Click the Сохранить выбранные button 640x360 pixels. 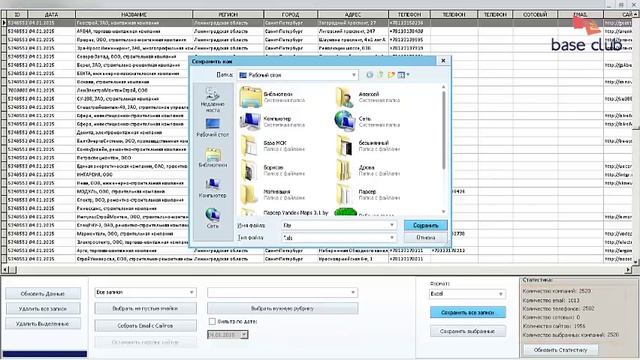click(x=468, y=331)
